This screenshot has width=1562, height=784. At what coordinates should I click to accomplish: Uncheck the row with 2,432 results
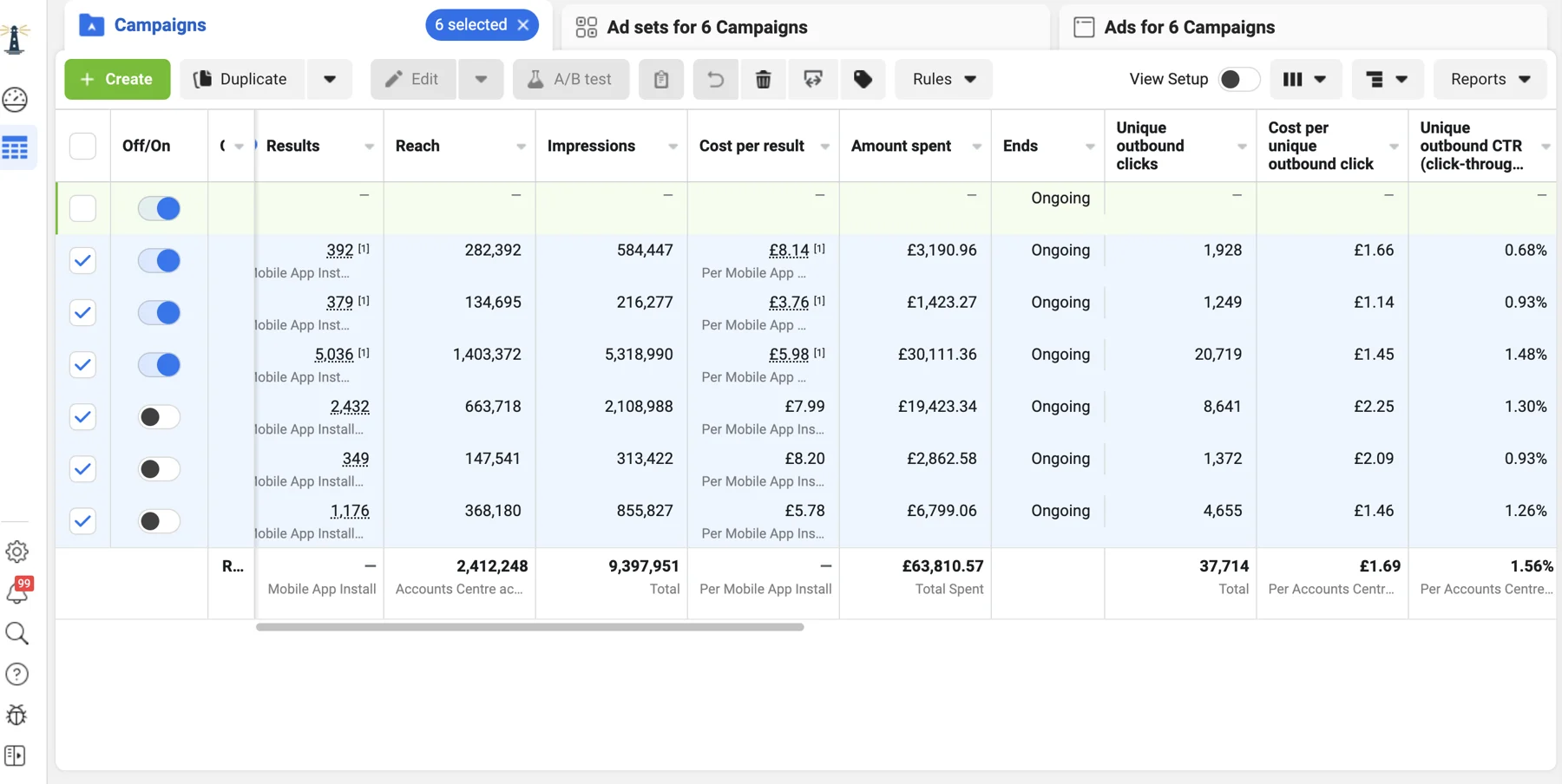coord(82,417)
